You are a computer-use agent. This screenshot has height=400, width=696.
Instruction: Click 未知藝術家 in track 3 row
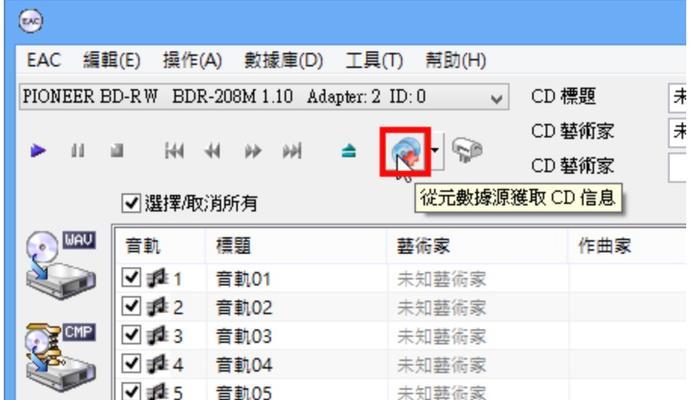point(441,337)
